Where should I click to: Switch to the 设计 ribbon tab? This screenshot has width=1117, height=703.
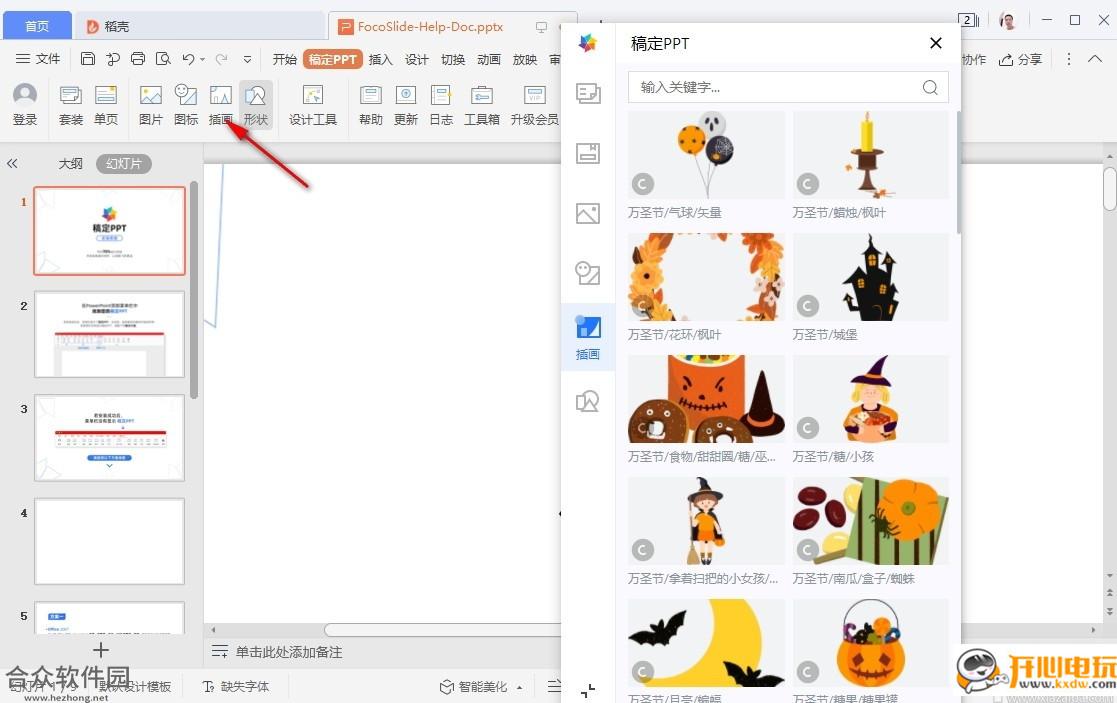pos(417,59)
